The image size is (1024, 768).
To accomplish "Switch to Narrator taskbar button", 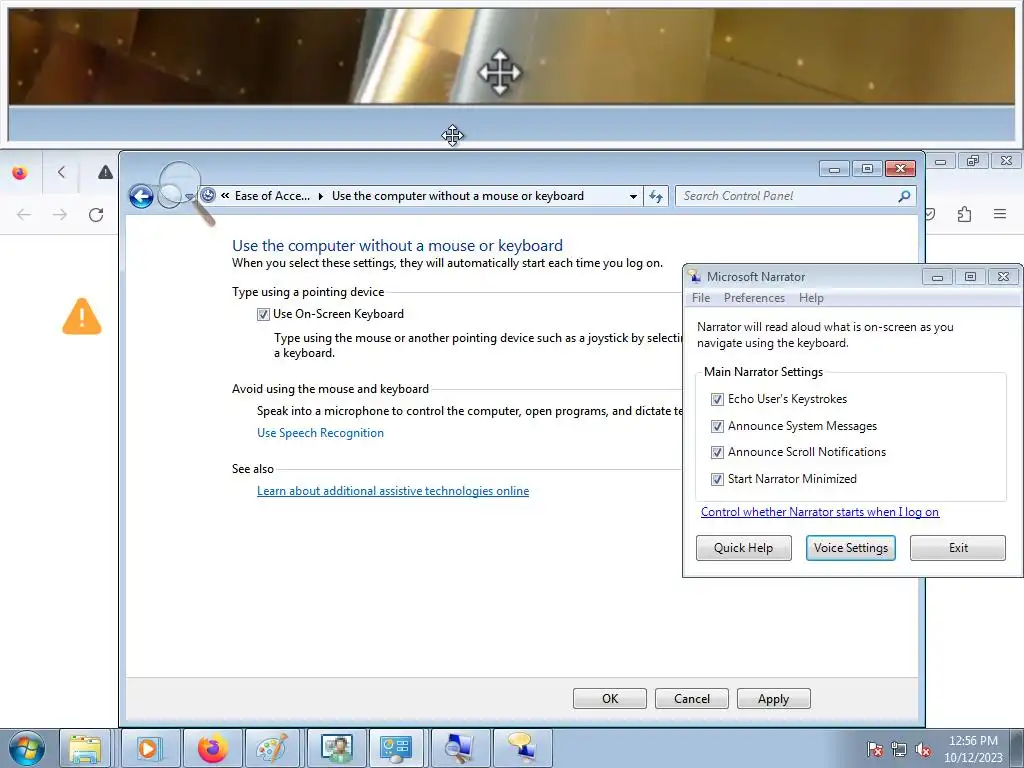I will (x=522, y=748).
